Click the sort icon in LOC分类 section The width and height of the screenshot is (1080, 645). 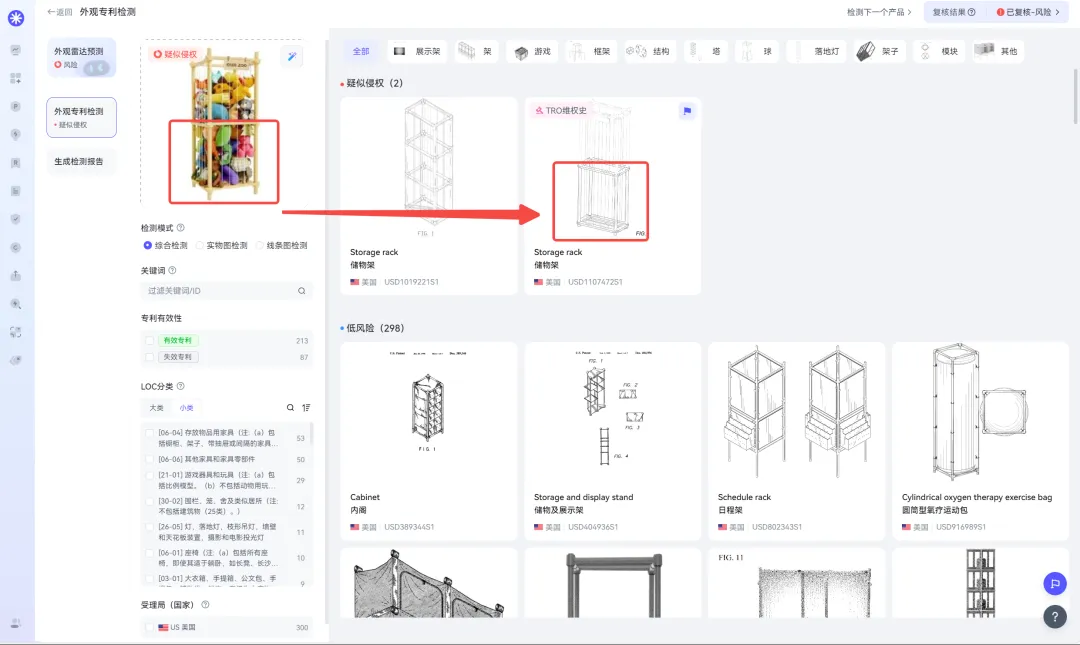[306, 407]
